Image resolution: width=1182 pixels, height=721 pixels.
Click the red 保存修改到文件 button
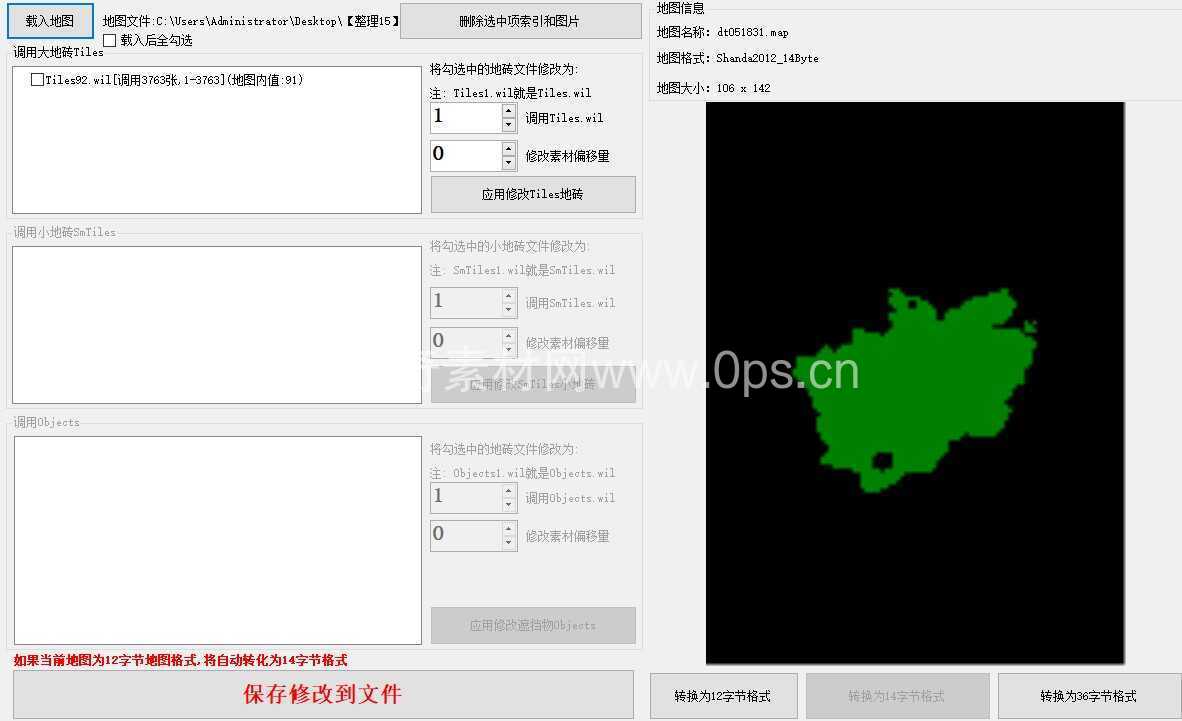click(x=323, y=694)
